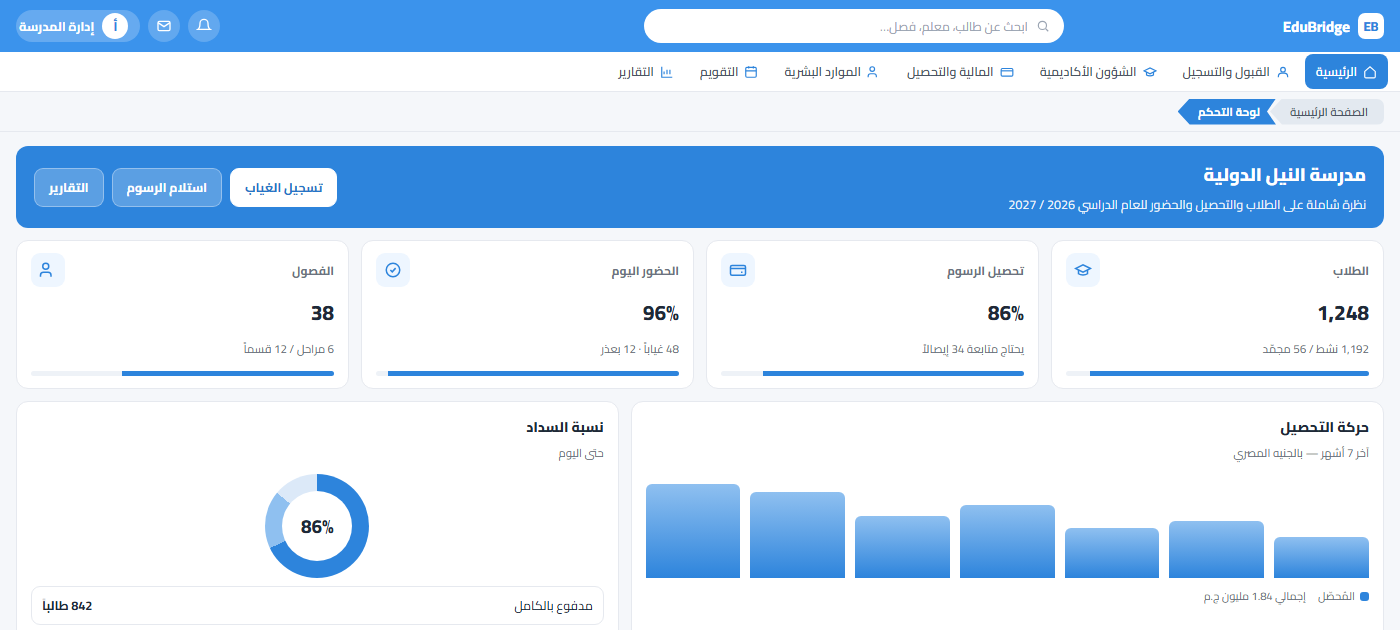The width and height of the screenshot is (1400, 630).
Task: Click the check circle icon on الحضور اليوم card
Action: 393,270
